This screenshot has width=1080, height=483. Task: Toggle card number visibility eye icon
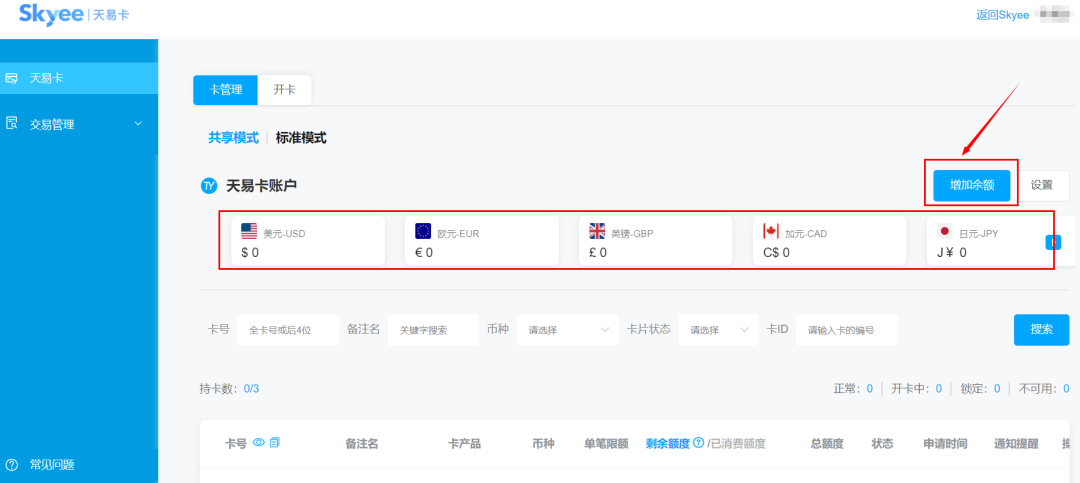tap(259, 443)
